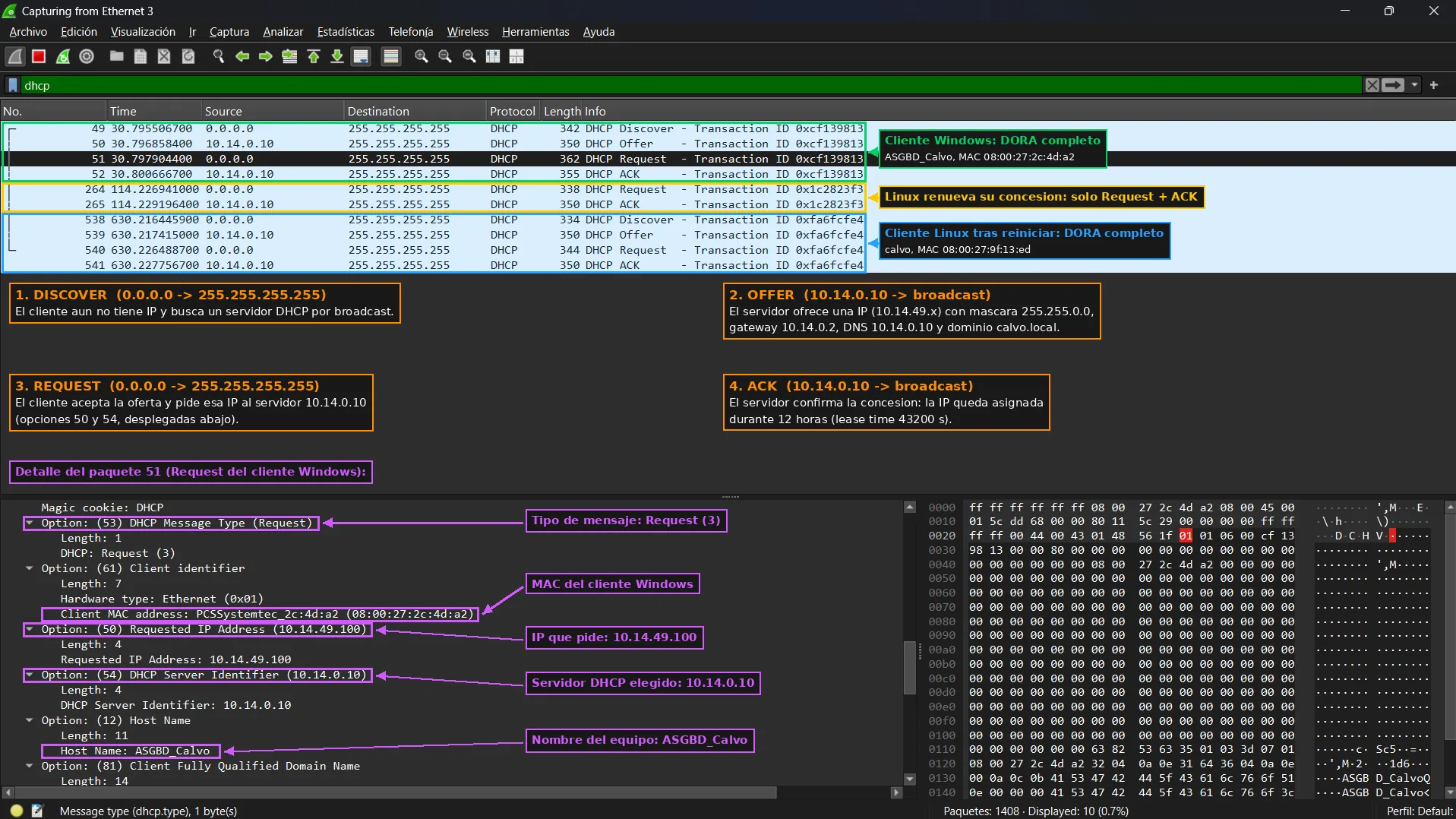Zoom out the packet text
The height and width of the screenshot is (819, 1456).
point(445,56)
